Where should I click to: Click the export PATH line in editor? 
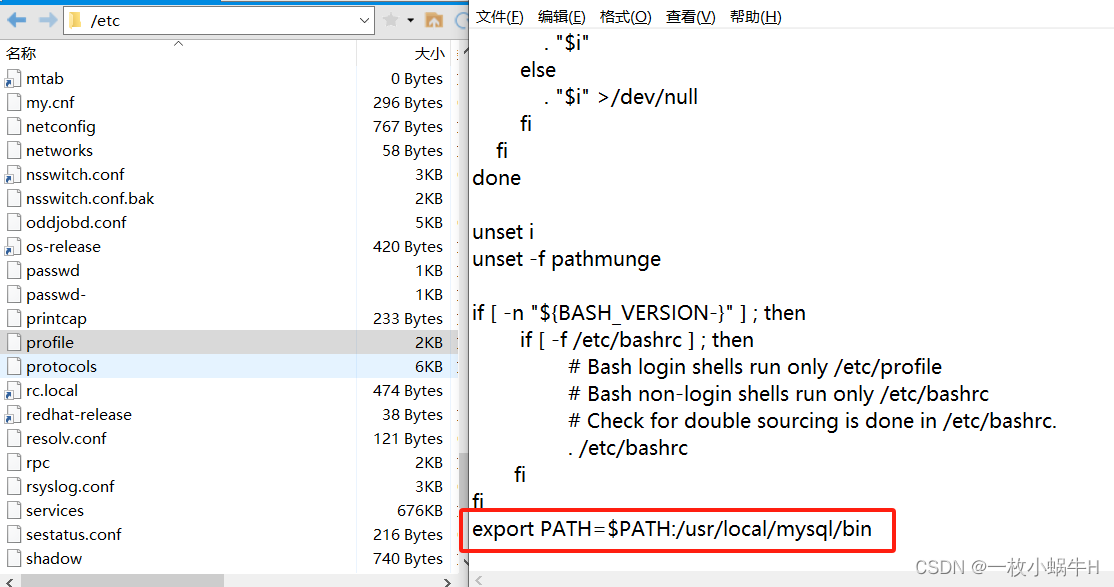(x=672, y=529)
